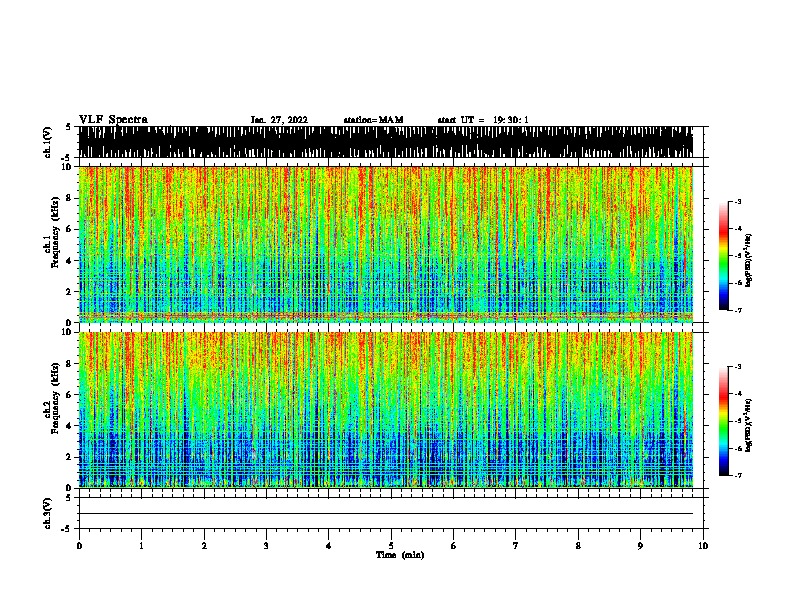Image resolution: width=792 pixels, height=612 pixels.
Task: Click the ch.1 "Frequency (kHz)" axis label
Action: tap(55, 233)
